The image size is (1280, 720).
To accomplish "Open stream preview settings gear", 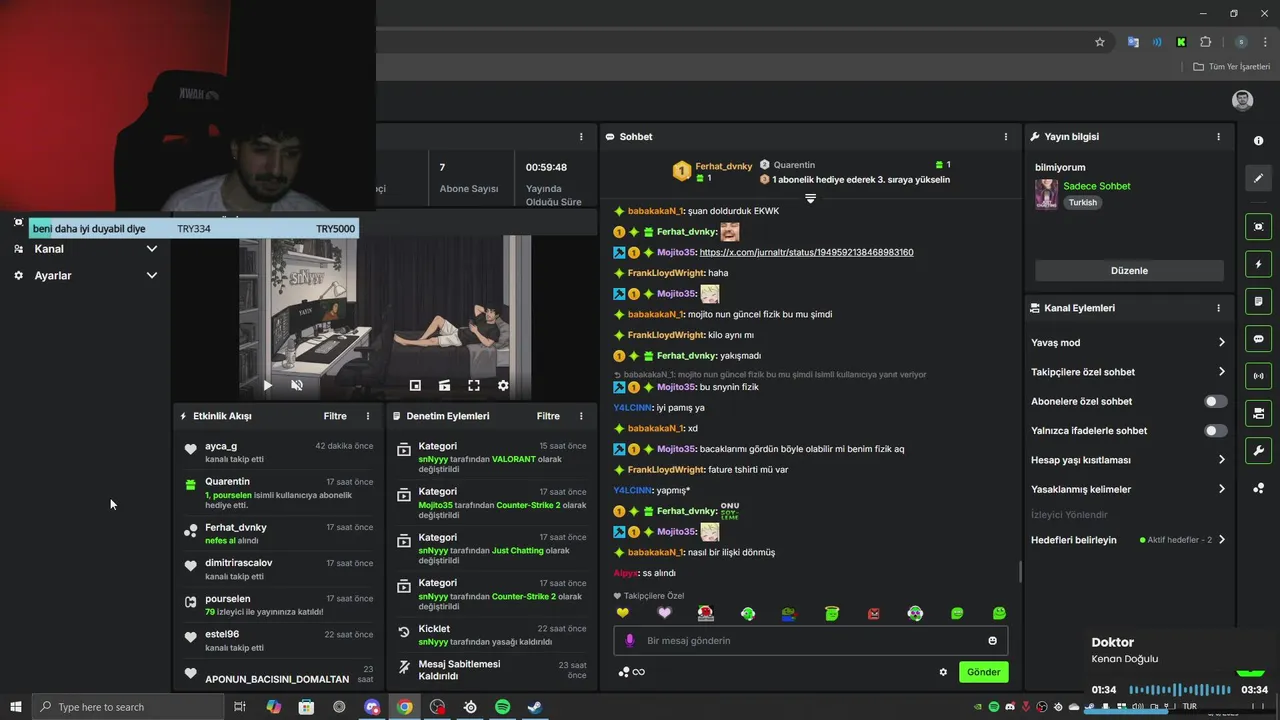I will pos(503,385).
